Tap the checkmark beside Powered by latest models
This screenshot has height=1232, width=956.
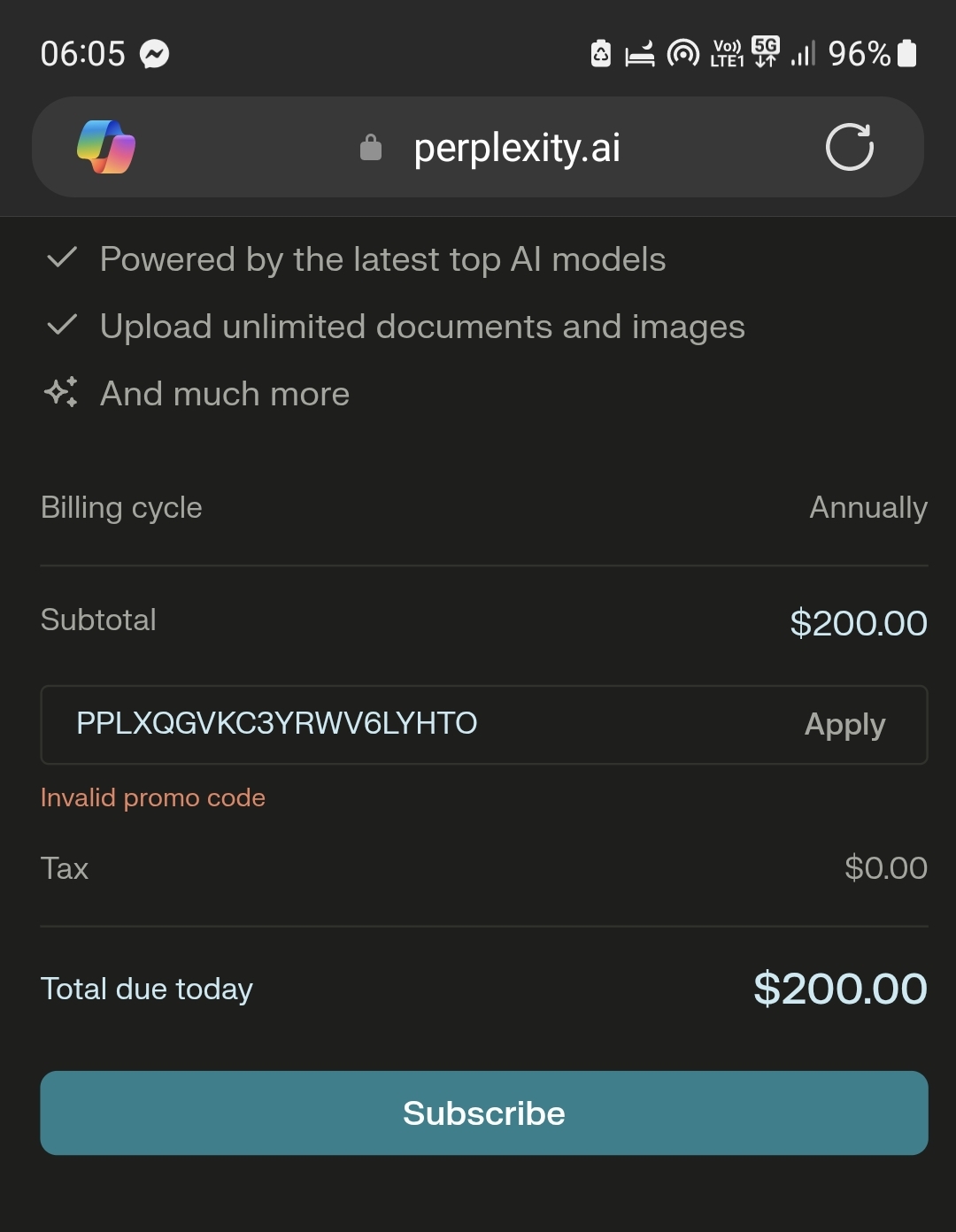point(62,258)
